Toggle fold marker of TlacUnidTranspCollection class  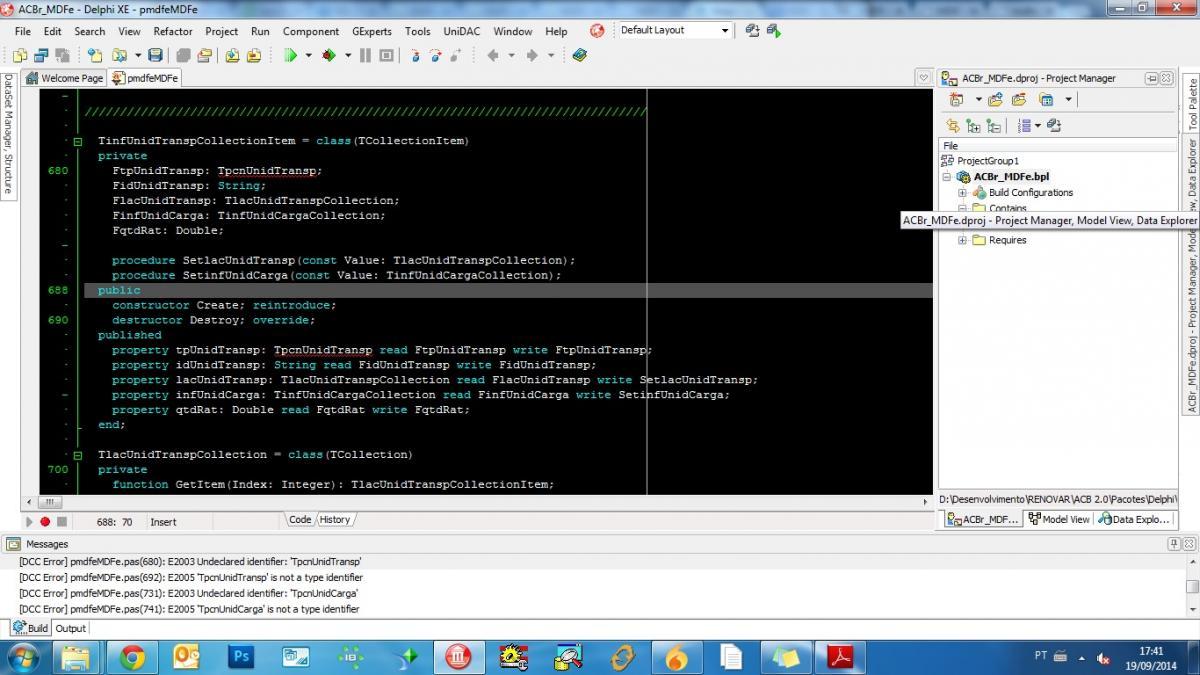pyautogui.click(x=78, y=455)
